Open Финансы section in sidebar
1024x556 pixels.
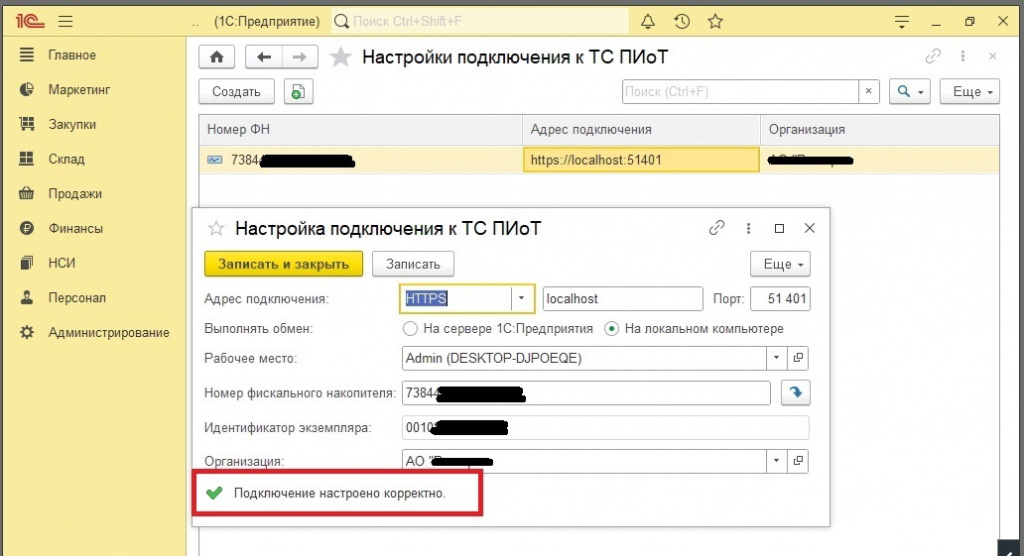coord(75,228)
